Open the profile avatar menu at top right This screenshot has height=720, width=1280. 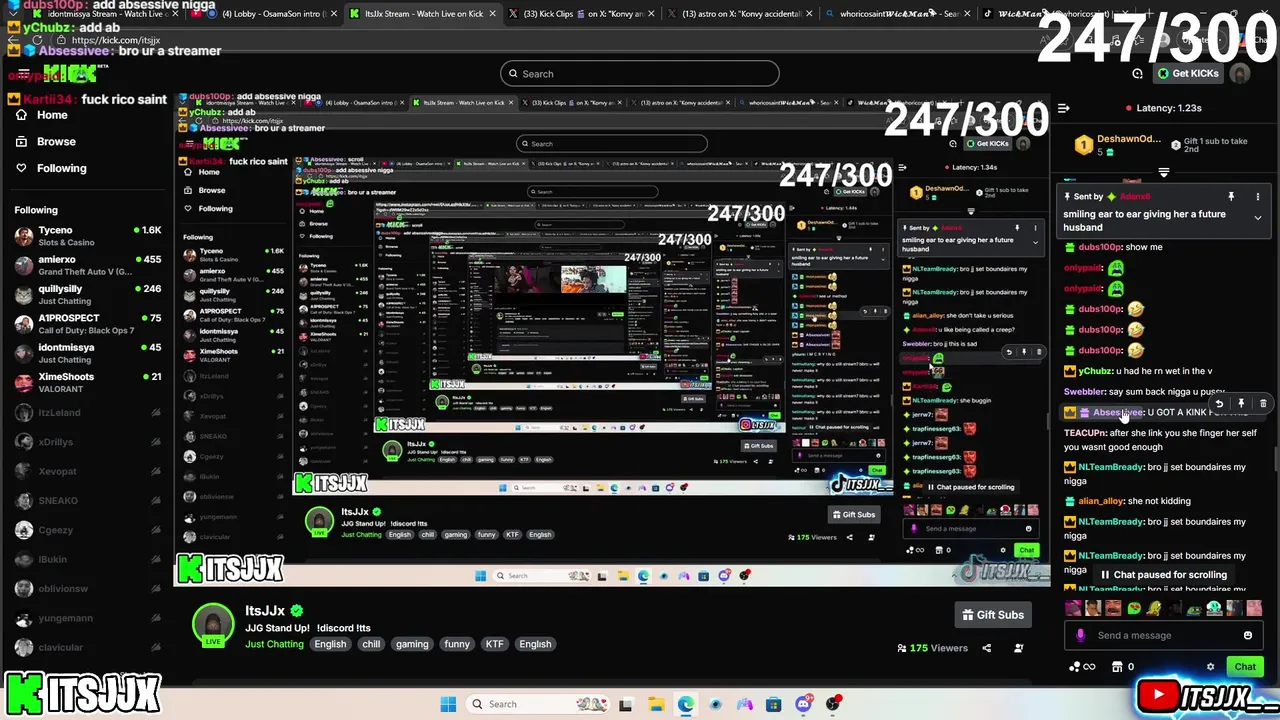(1240, 74)
